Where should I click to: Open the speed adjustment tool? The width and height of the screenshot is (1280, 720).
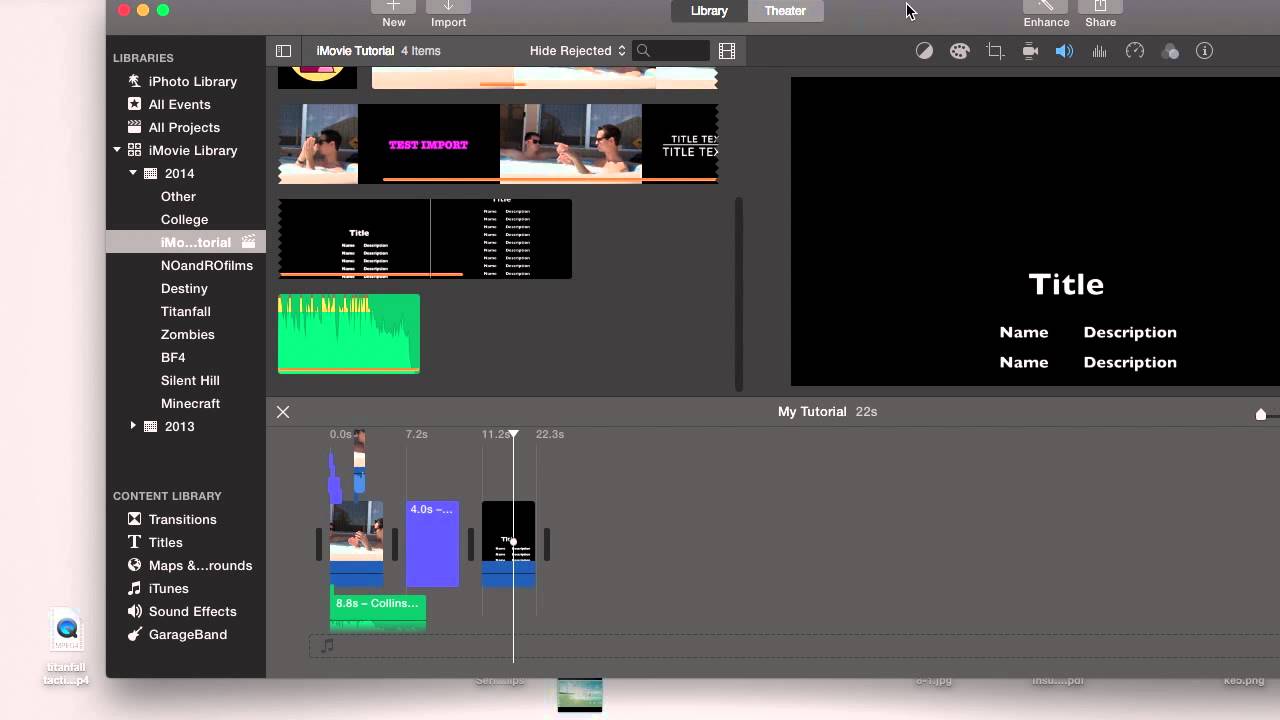point(1134,51)
